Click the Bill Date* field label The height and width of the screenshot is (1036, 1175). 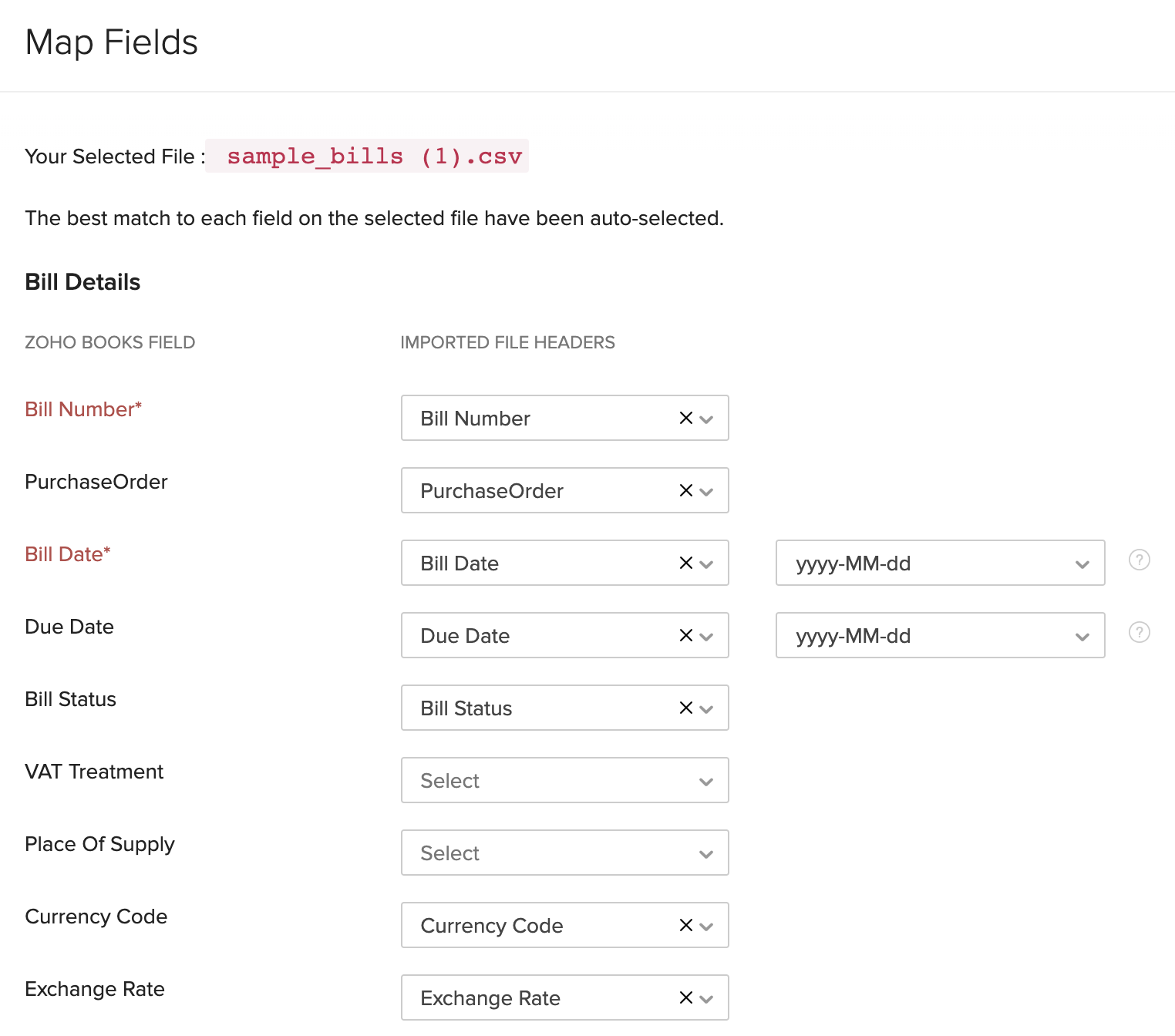tap(67, 553)
